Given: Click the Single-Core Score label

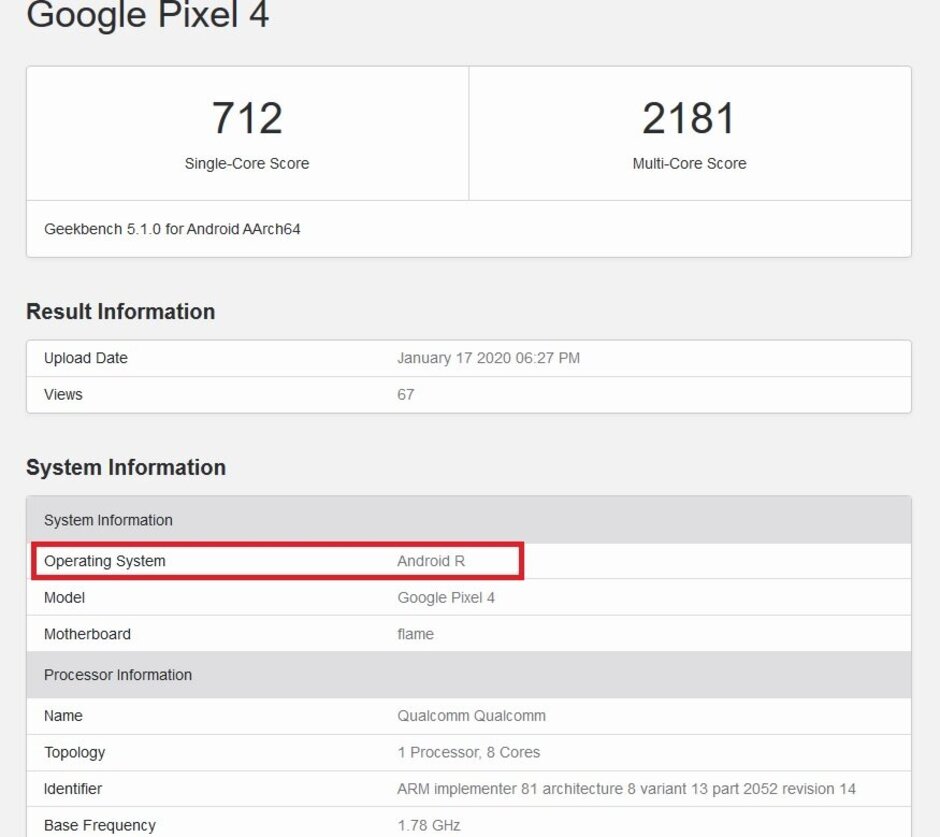Looking at the screenshot, I should click(247, 164).
